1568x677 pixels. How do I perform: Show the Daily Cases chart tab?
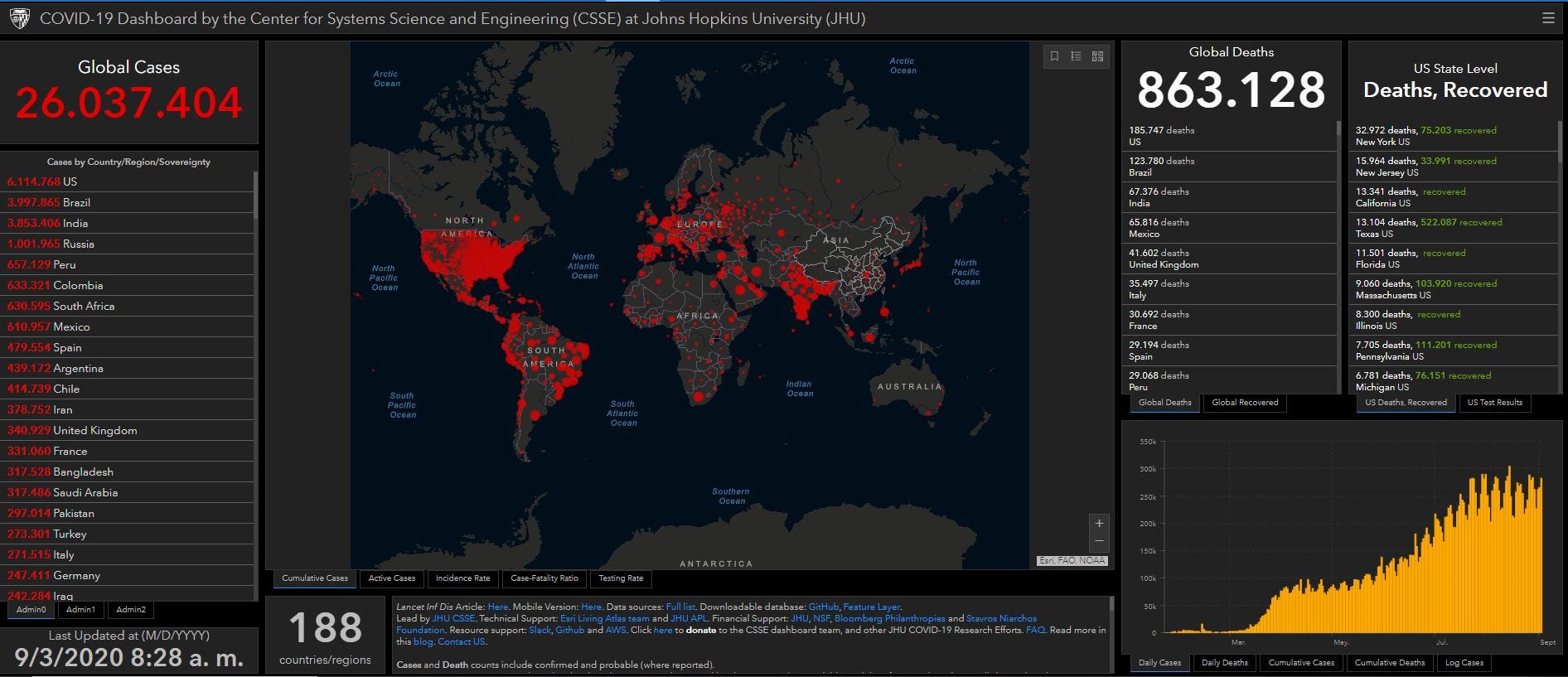pyautogui.click(x=1160, y=663)
